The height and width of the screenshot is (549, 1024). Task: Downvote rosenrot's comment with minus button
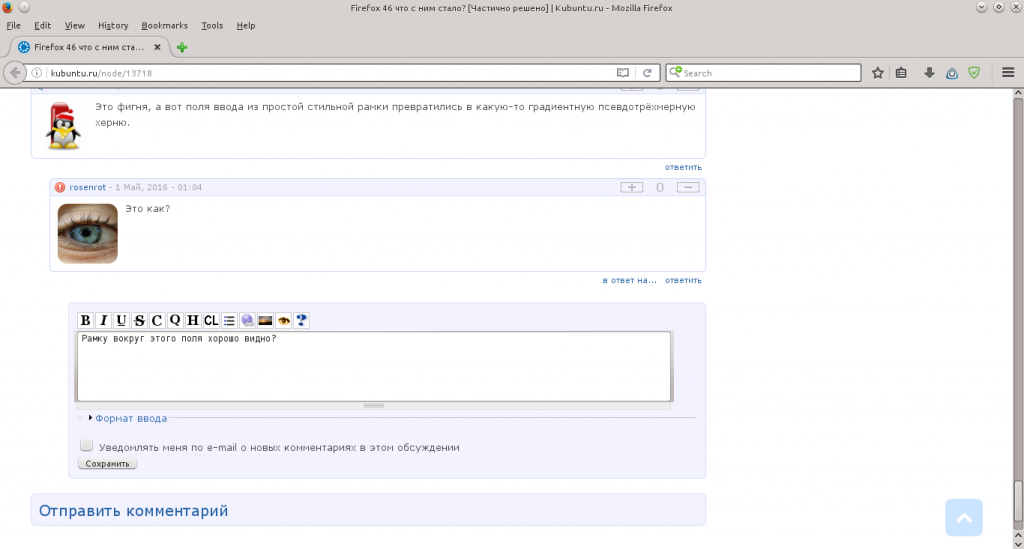pyautogui.click(x=688, y=187)
